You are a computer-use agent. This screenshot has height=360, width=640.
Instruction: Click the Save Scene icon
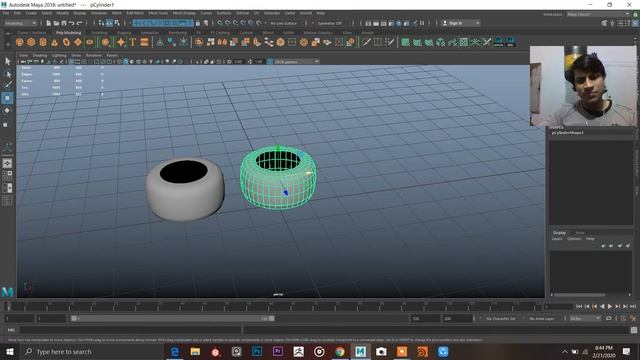click(x=64, y=23)
